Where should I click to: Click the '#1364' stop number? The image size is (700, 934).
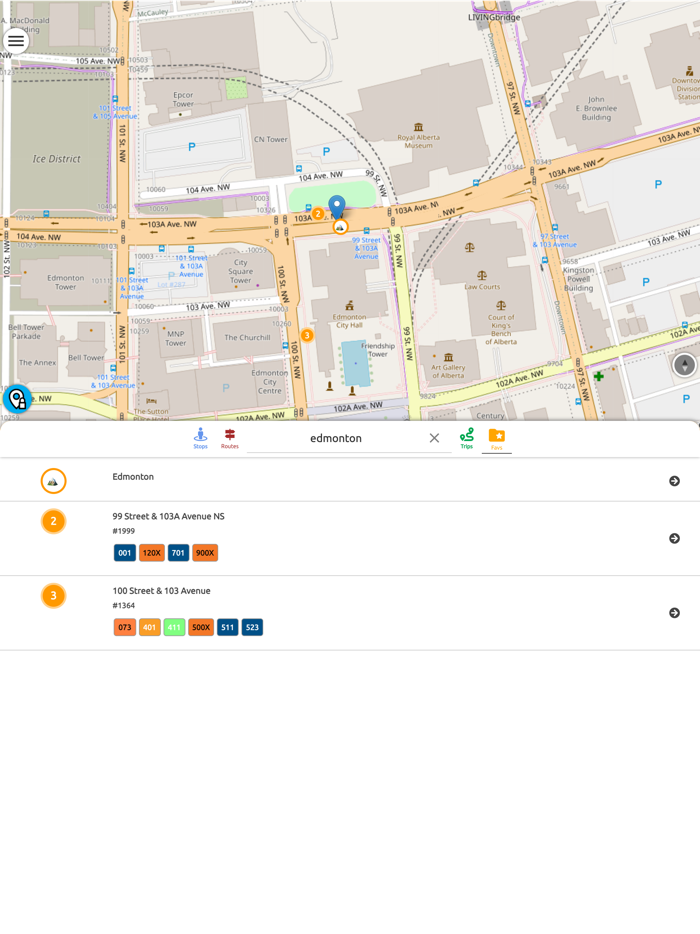(123, 606)
